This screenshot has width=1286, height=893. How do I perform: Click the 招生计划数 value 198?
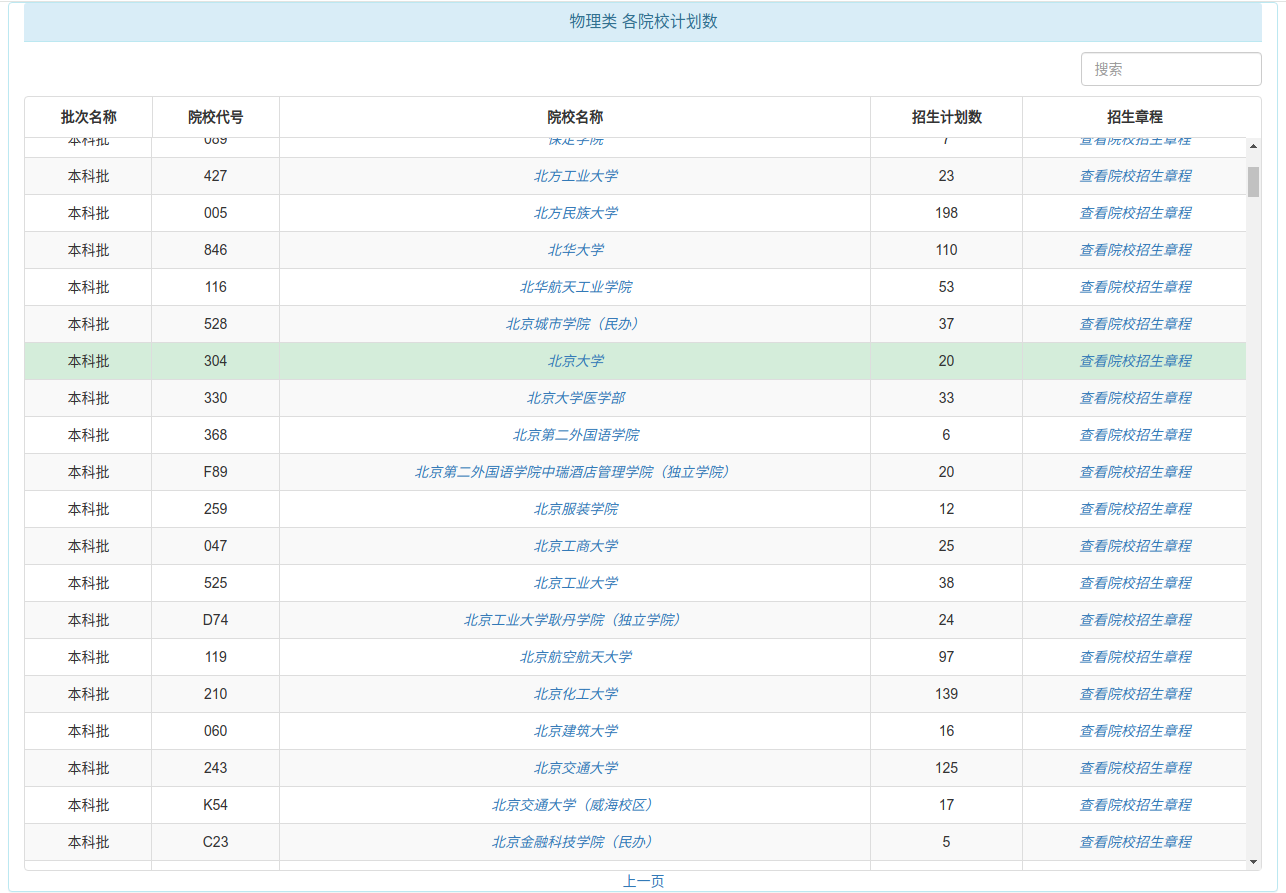click(946, 213)
